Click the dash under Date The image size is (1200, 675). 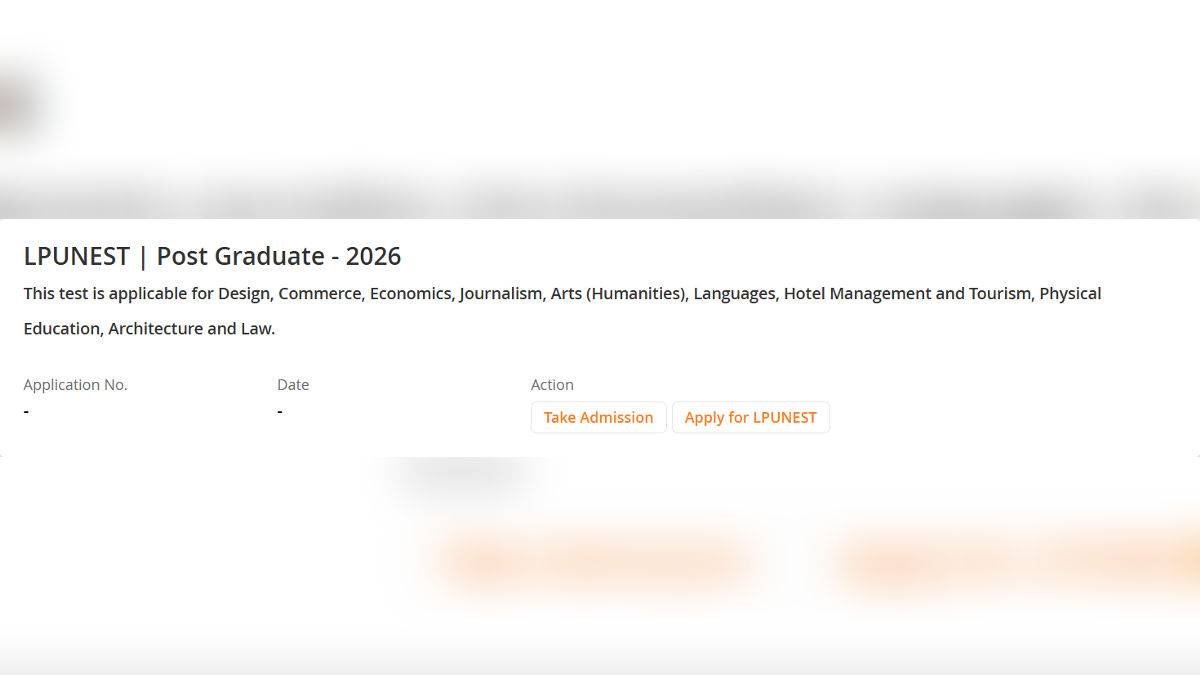coord(280,411)
